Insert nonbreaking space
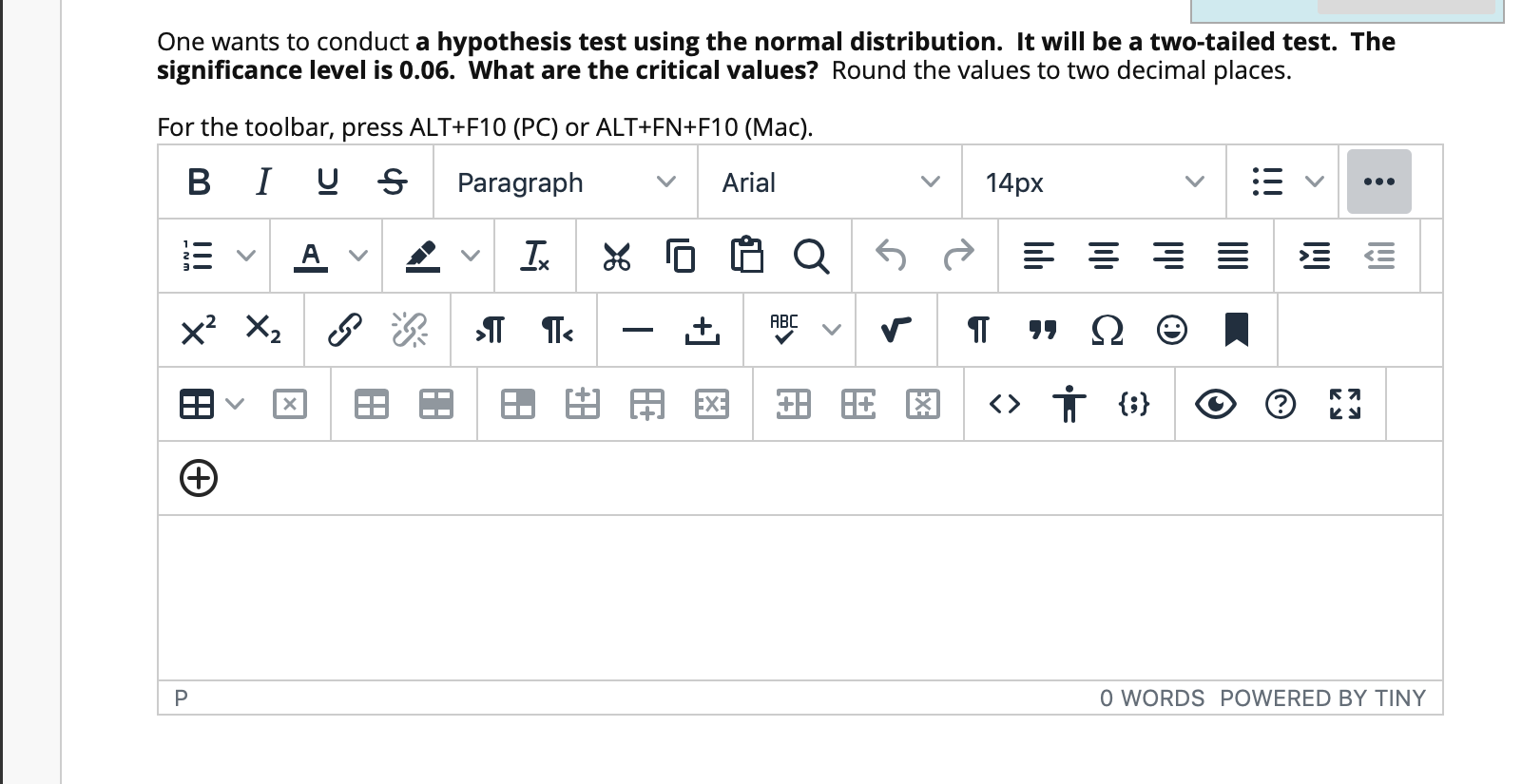 click(703, 330)
